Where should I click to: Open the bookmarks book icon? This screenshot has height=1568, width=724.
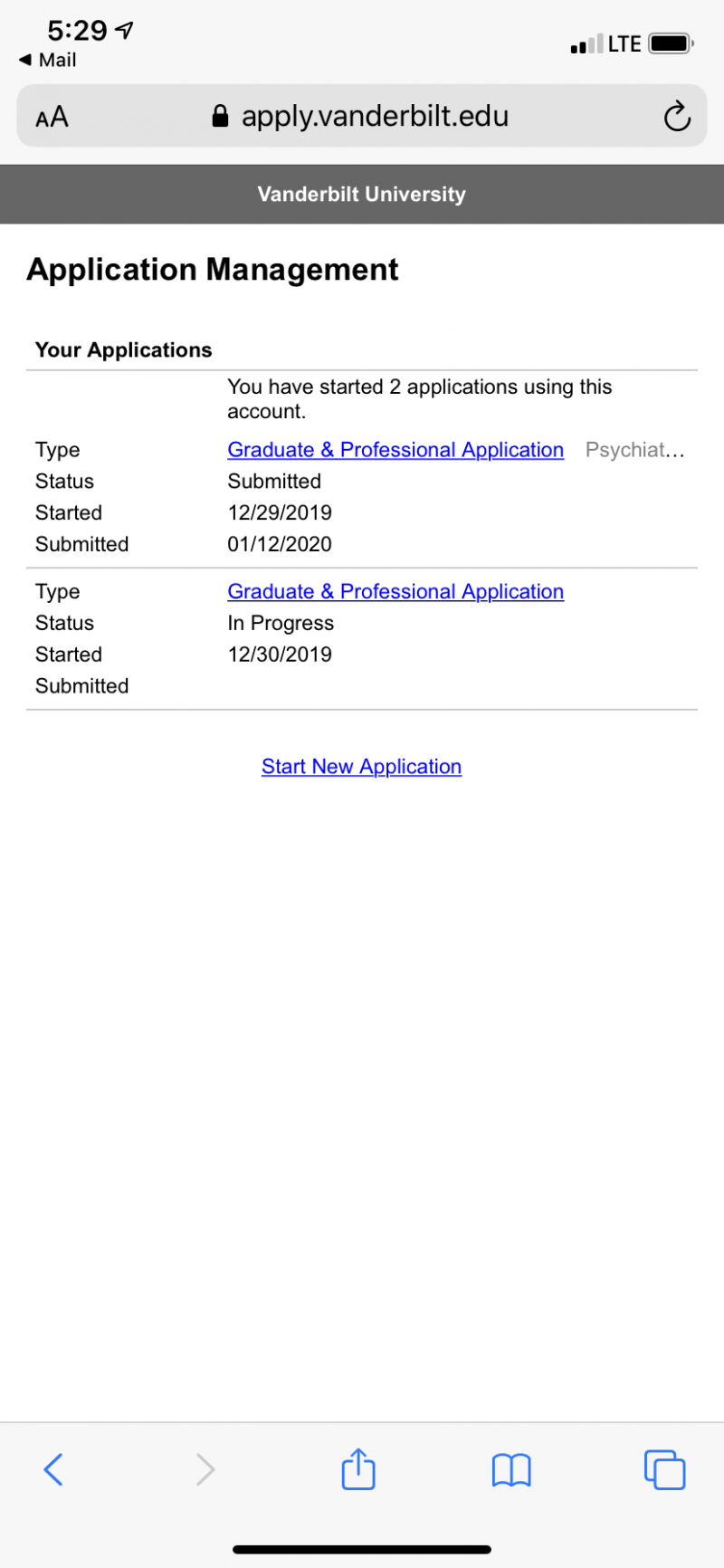pyautogui.click(x=511, y=1470)
